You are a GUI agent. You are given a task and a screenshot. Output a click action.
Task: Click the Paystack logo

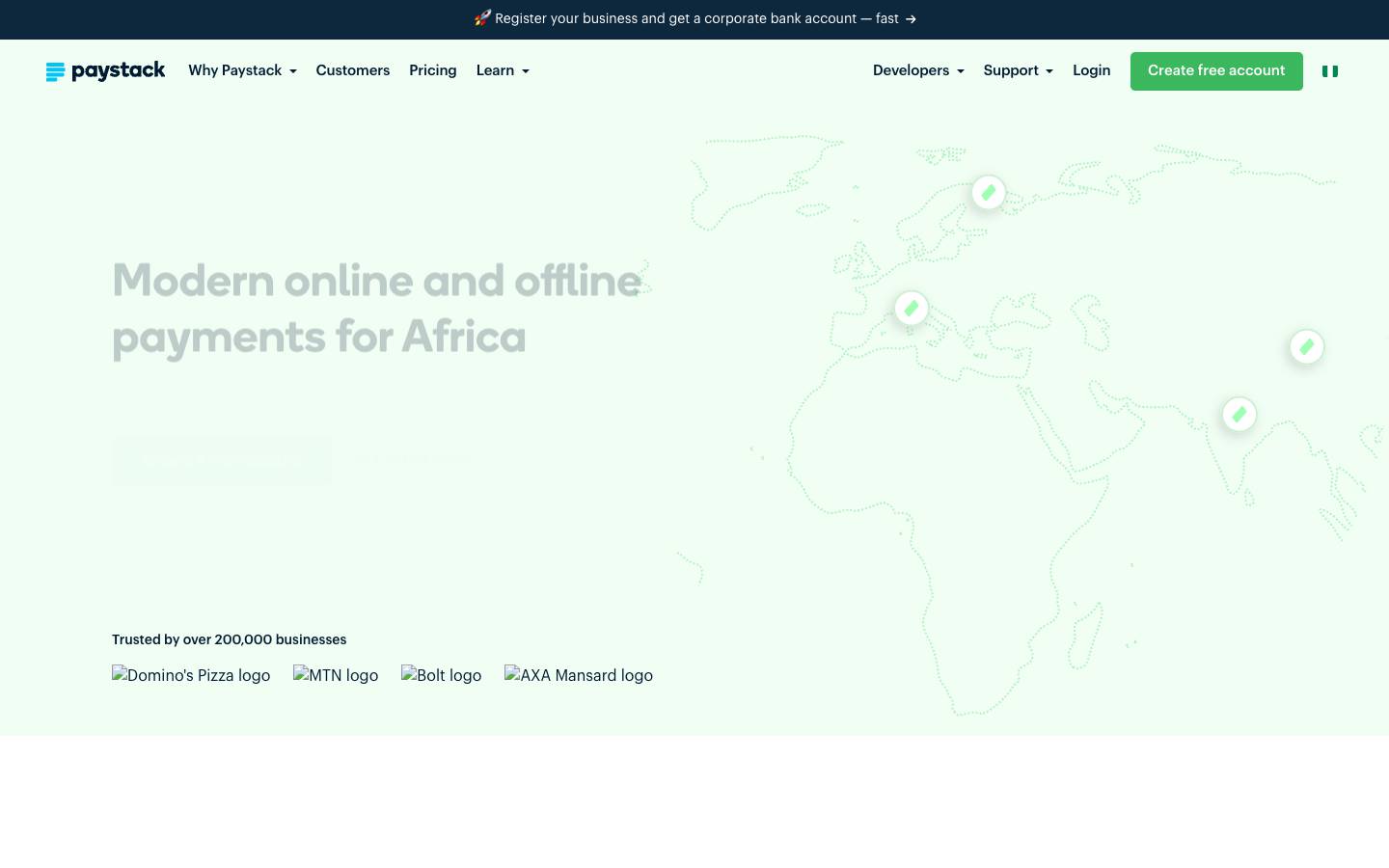point(105,71)
